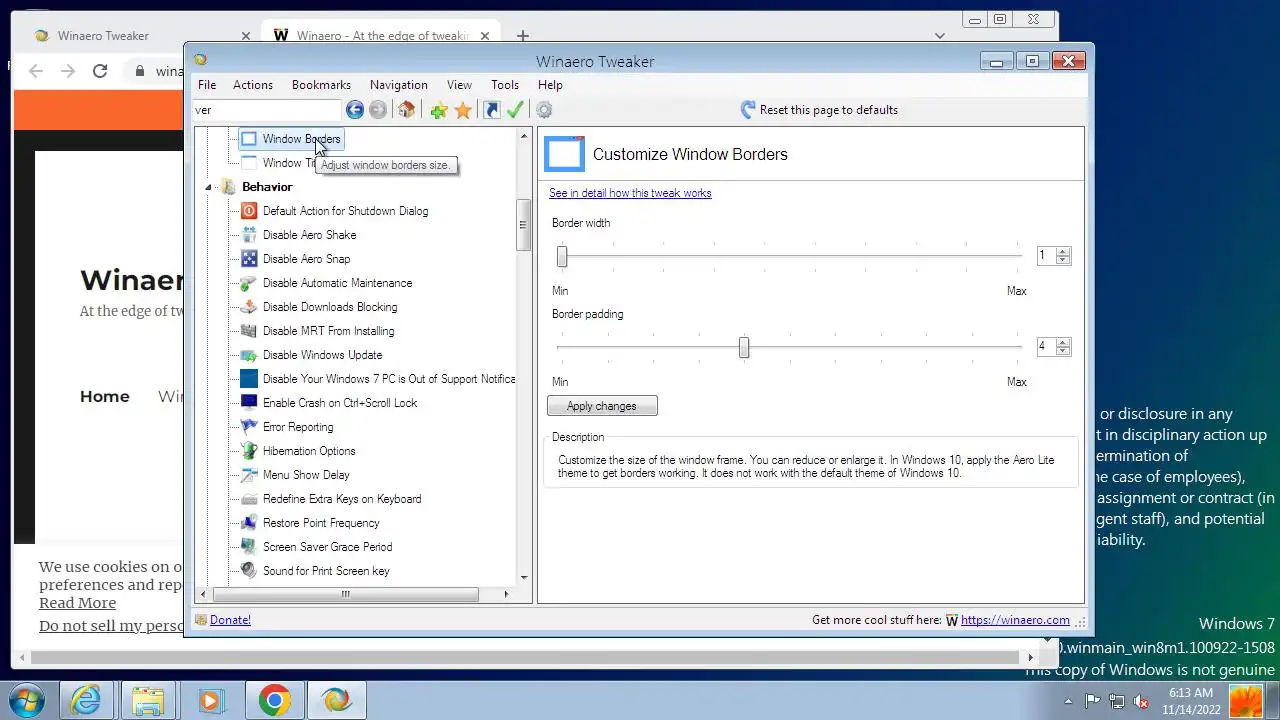Decrease Border width with the down spinner
Screen dimensions: 1280x720
point(1063,261)
